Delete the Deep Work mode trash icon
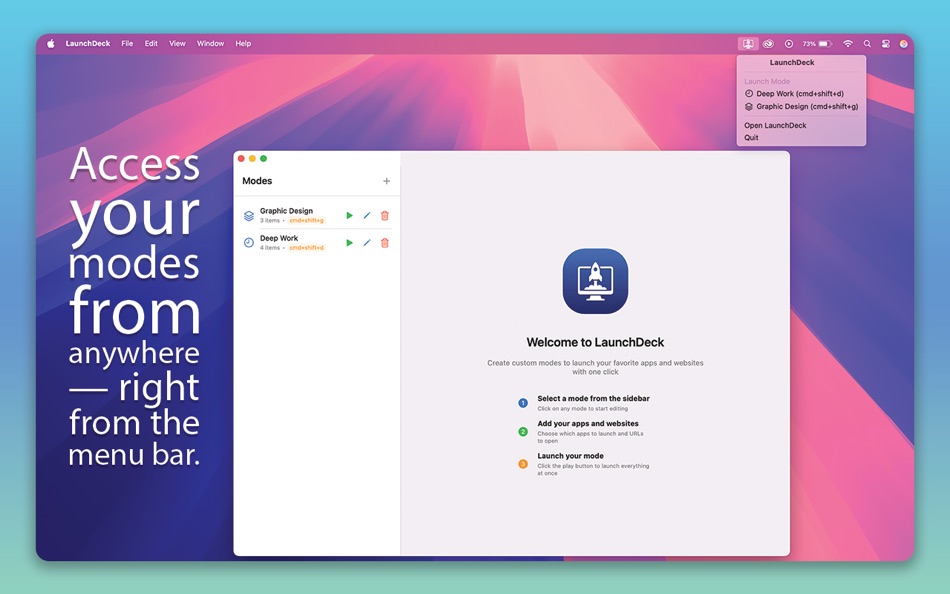Screen dimensions: 950x594 [385, 243]
